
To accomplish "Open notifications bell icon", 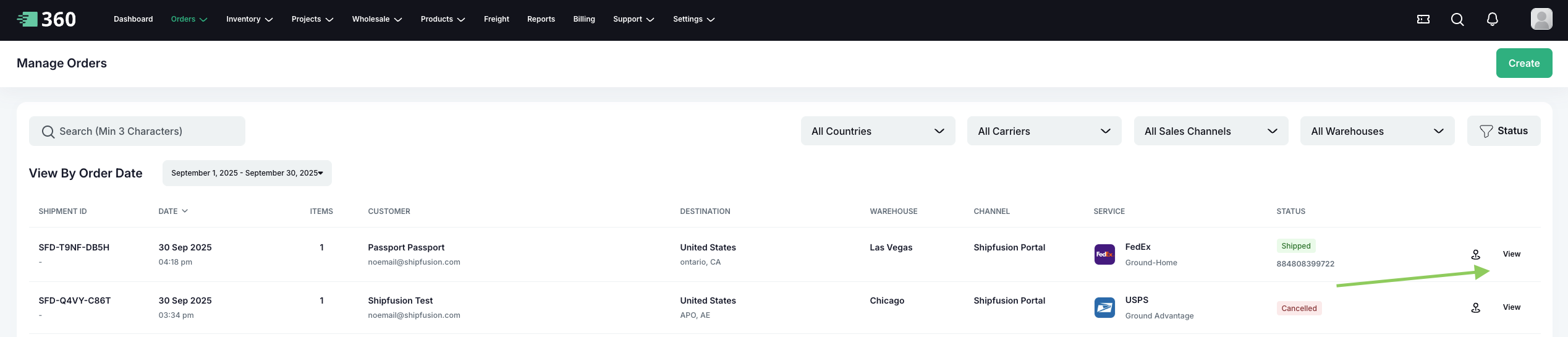I will [1492, 19].
